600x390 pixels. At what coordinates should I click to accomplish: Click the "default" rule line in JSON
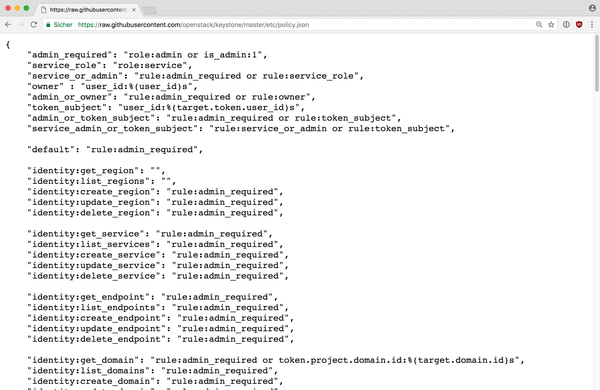click(115, 150)
